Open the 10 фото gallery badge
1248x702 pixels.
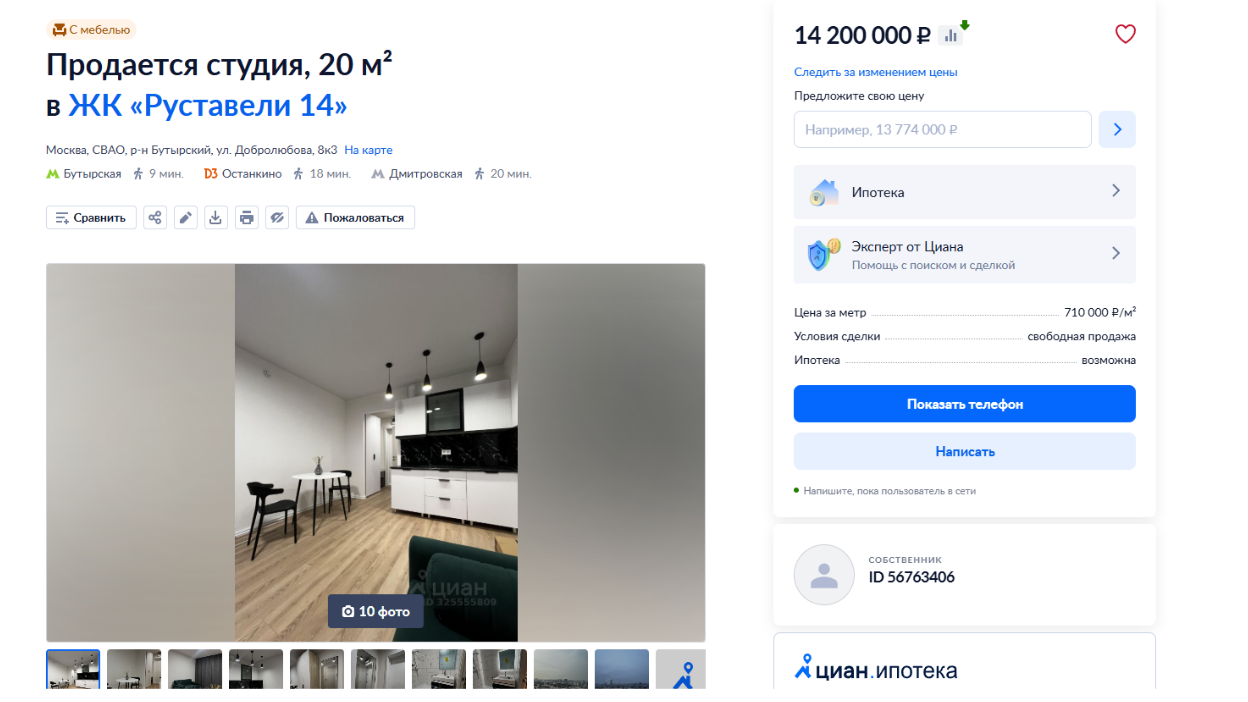[x=376, y=611]
